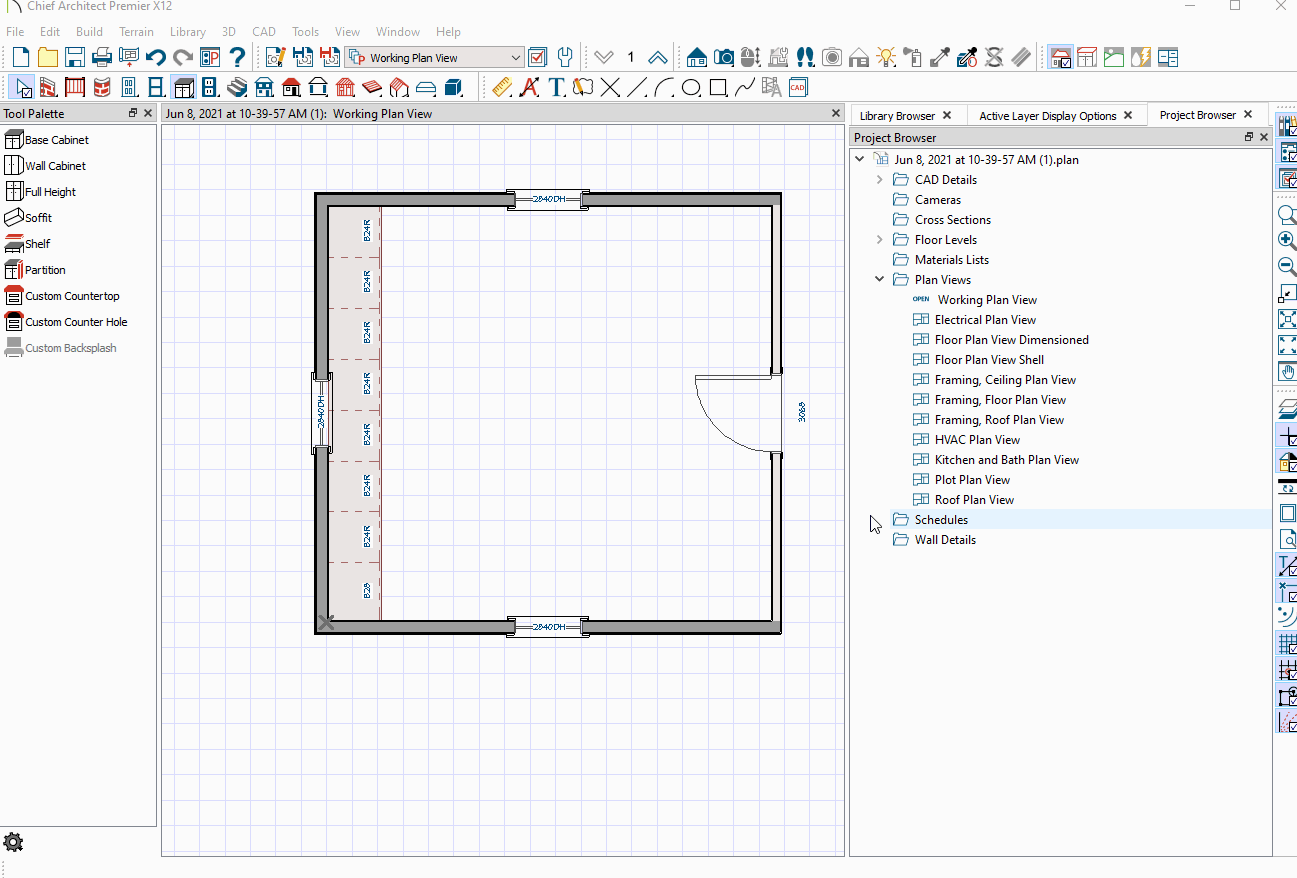Select the Circle drawing tool
Viewport: 1297px width, 878px height.
pyautogui.click(x=691, y=88)
